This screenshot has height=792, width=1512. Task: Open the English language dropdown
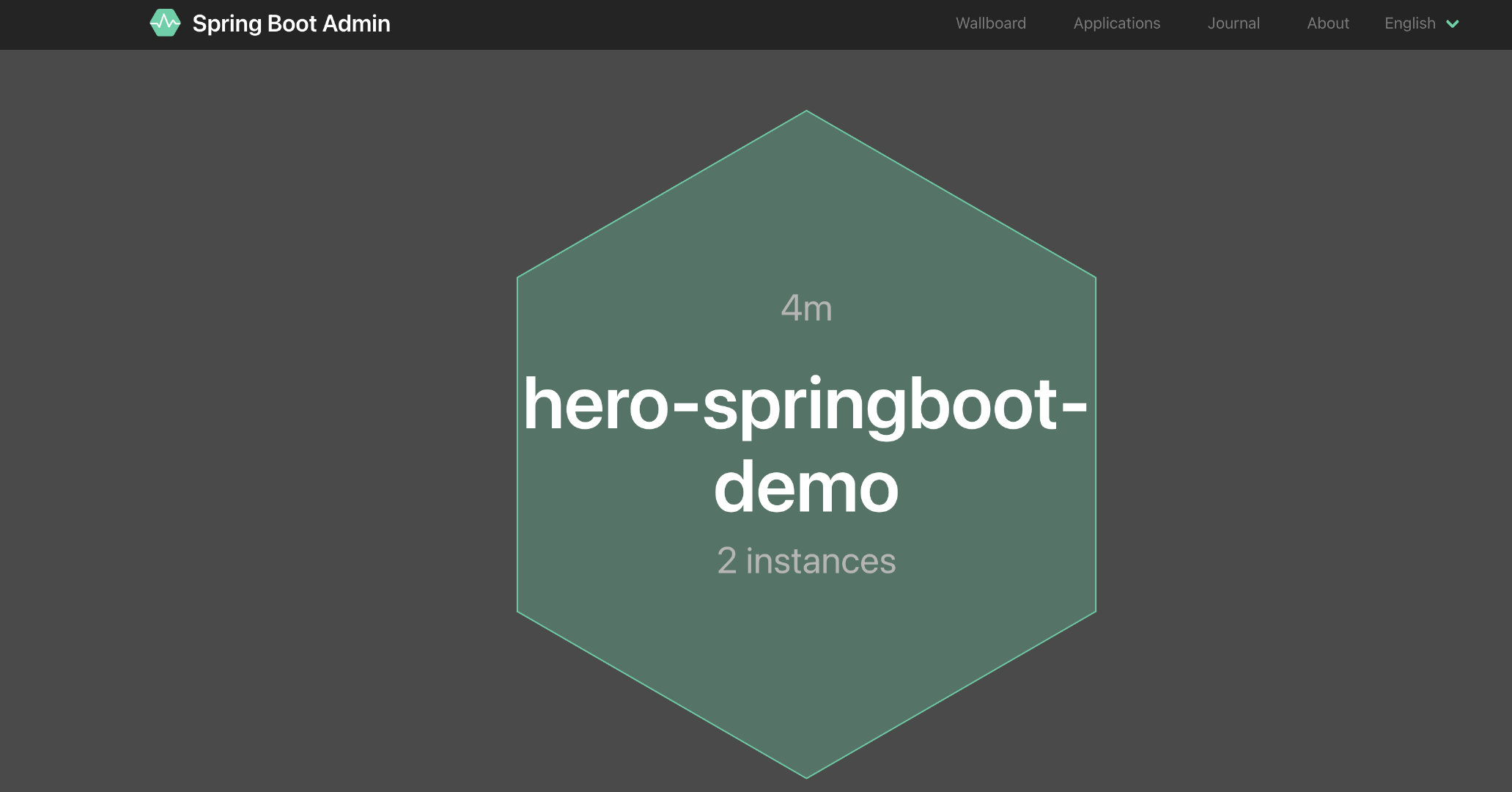[x=1410, y=23]
